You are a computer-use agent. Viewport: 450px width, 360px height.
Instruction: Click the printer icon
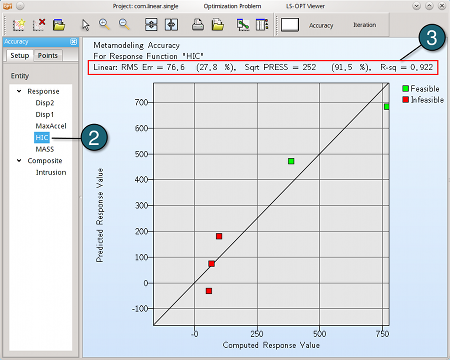[198, 25]
